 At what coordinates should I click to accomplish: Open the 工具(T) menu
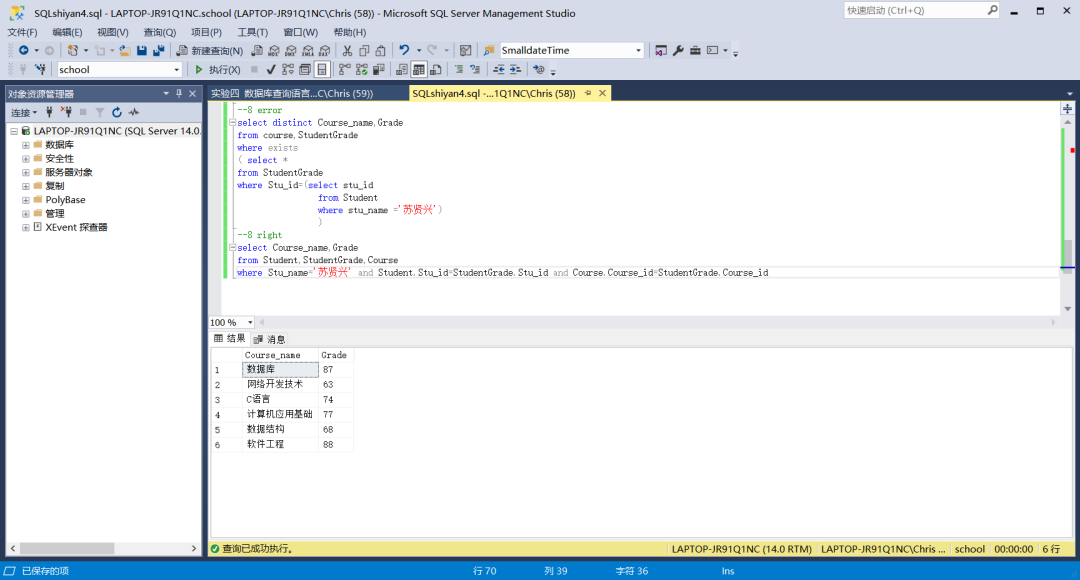pyautogui.click(x=253, y=32)
